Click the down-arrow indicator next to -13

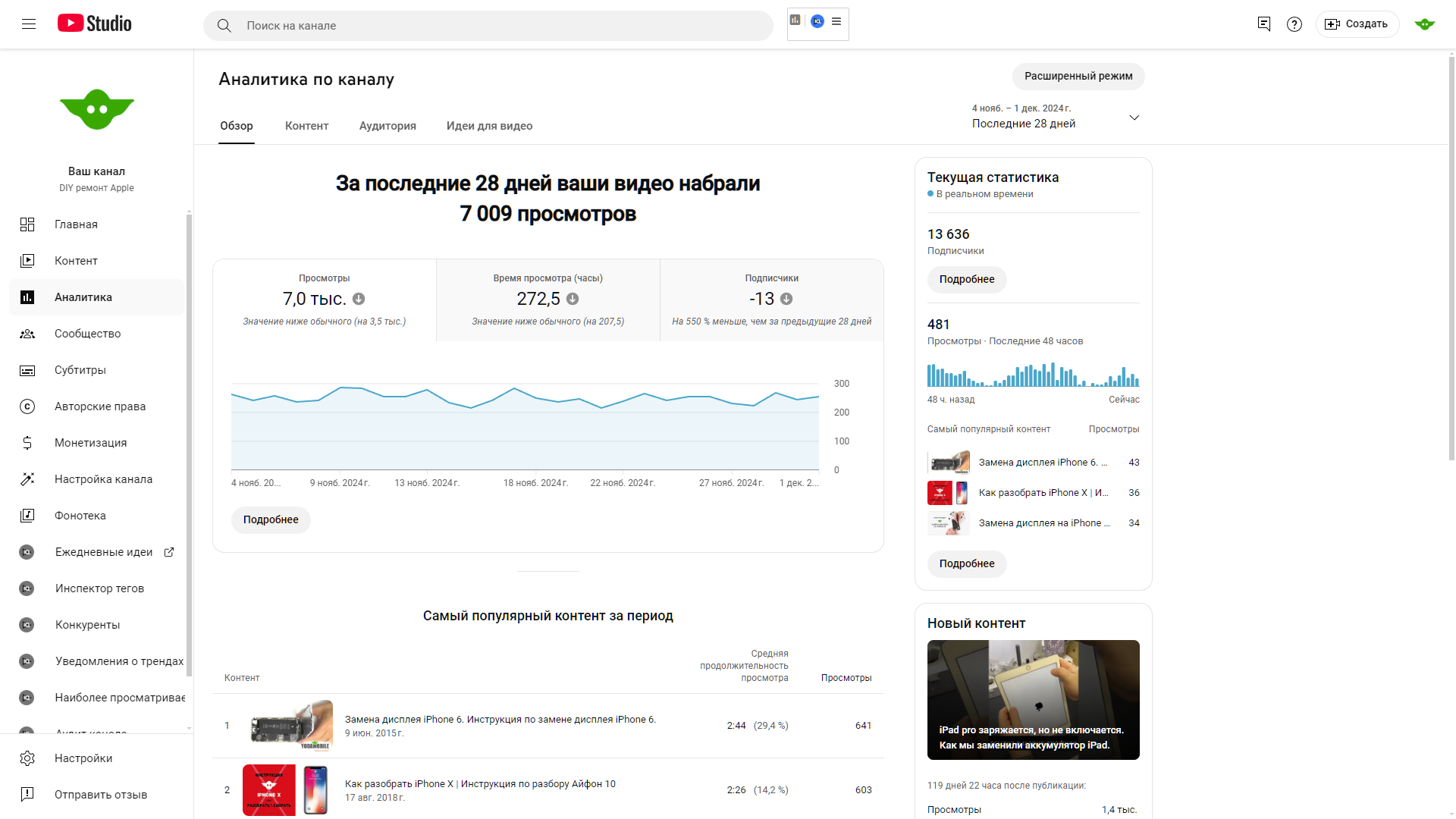tap(786, 300)
